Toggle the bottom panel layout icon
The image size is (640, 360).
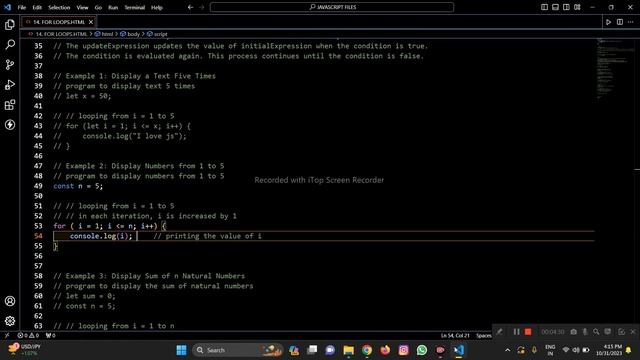tap(555, 7)
